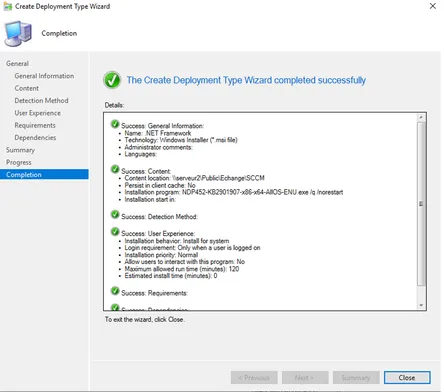444x392 pixels.
Task: Click the computer icon beside Completion heading
Action: (x=18, y=34)
